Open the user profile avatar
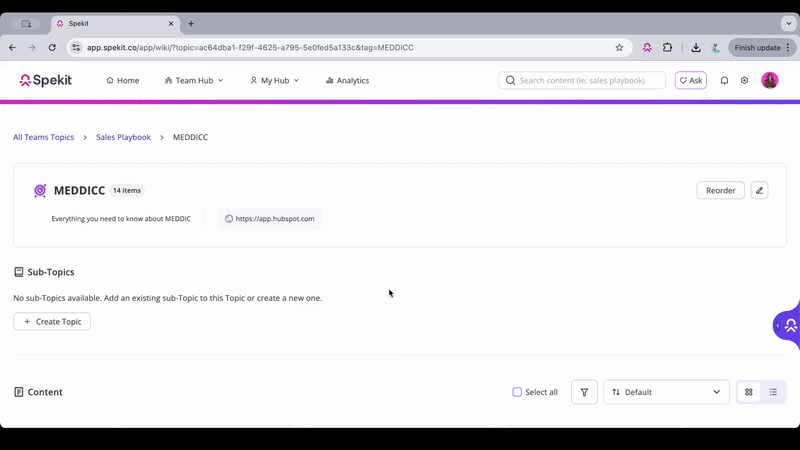This screenshot has height=450, width=800. pos(770,81)
